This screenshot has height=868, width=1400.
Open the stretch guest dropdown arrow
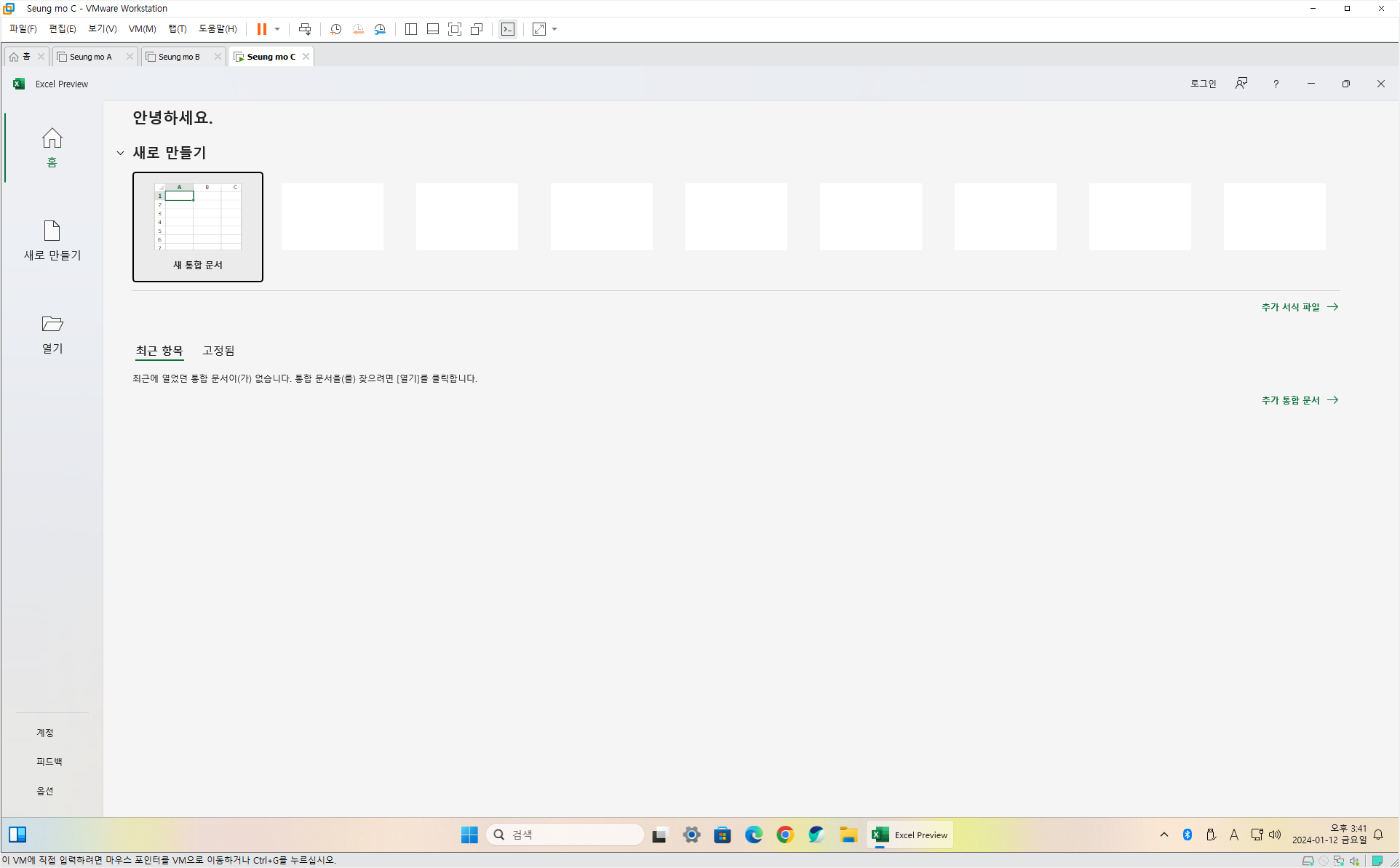(555, 29)
